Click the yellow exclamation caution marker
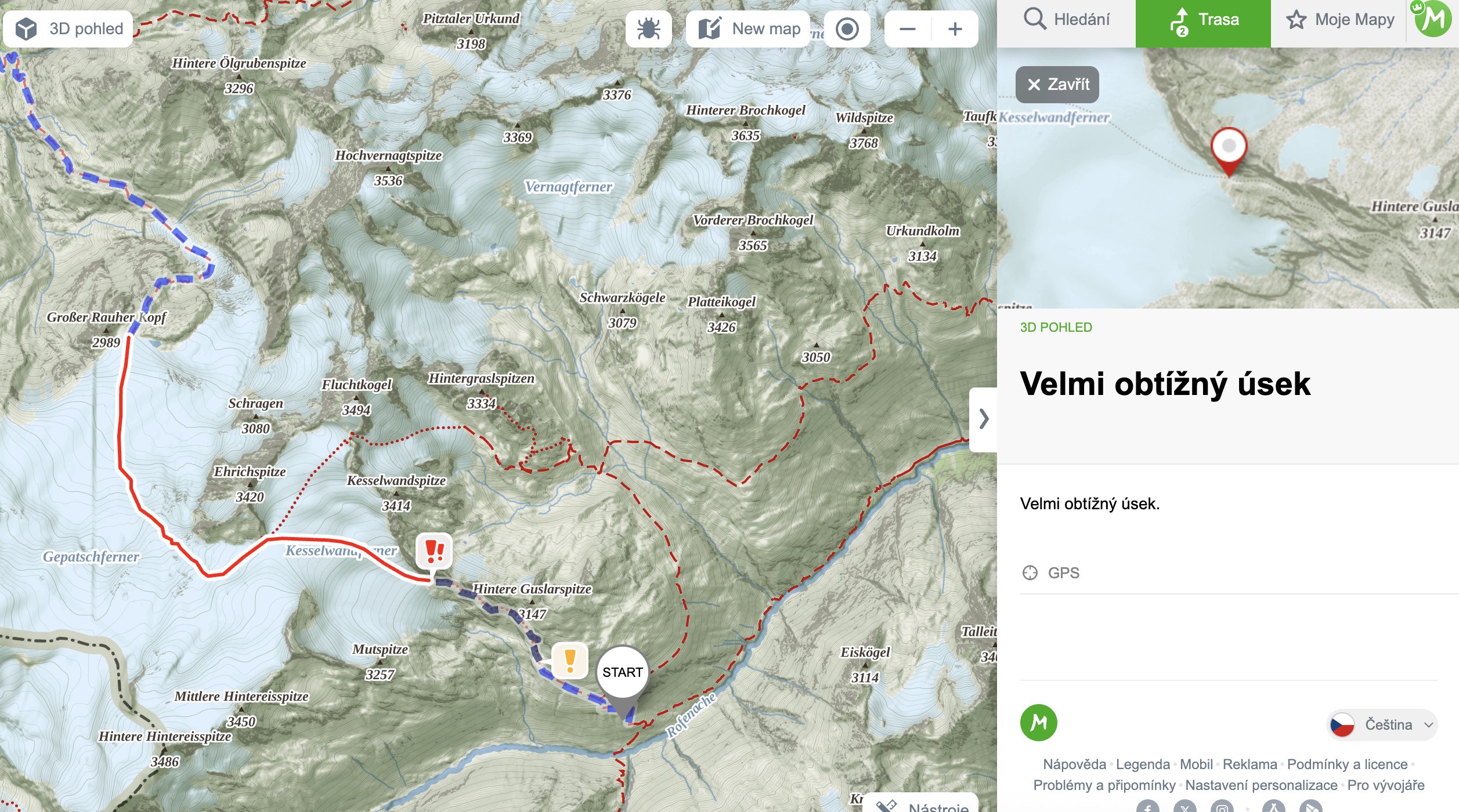The height and width of the screenshot is (812, 1459). pyautogui.click(x=569, y=660)
